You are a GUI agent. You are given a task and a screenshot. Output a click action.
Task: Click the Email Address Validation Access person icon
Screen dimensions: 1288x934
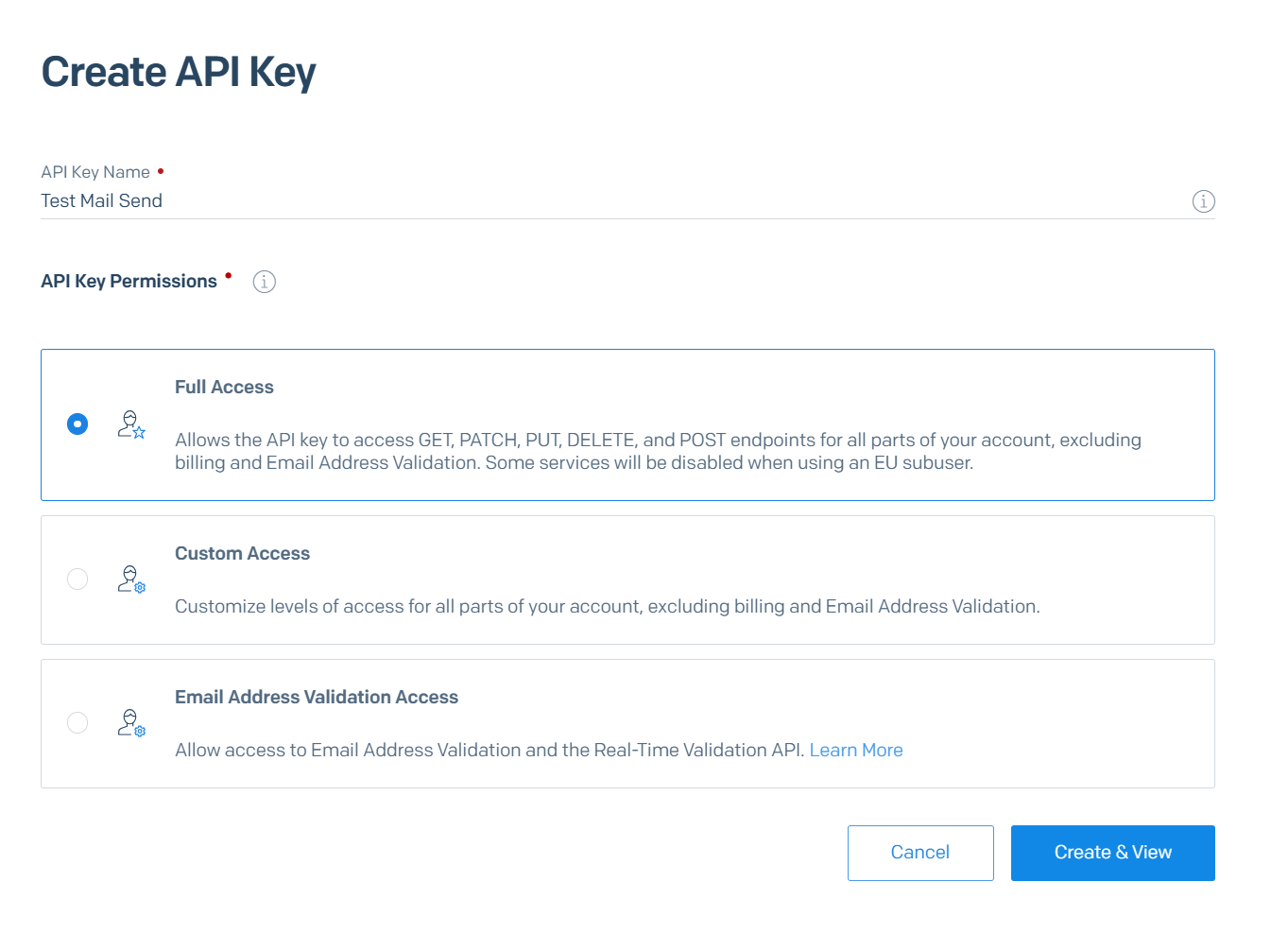tap(130, 723)
